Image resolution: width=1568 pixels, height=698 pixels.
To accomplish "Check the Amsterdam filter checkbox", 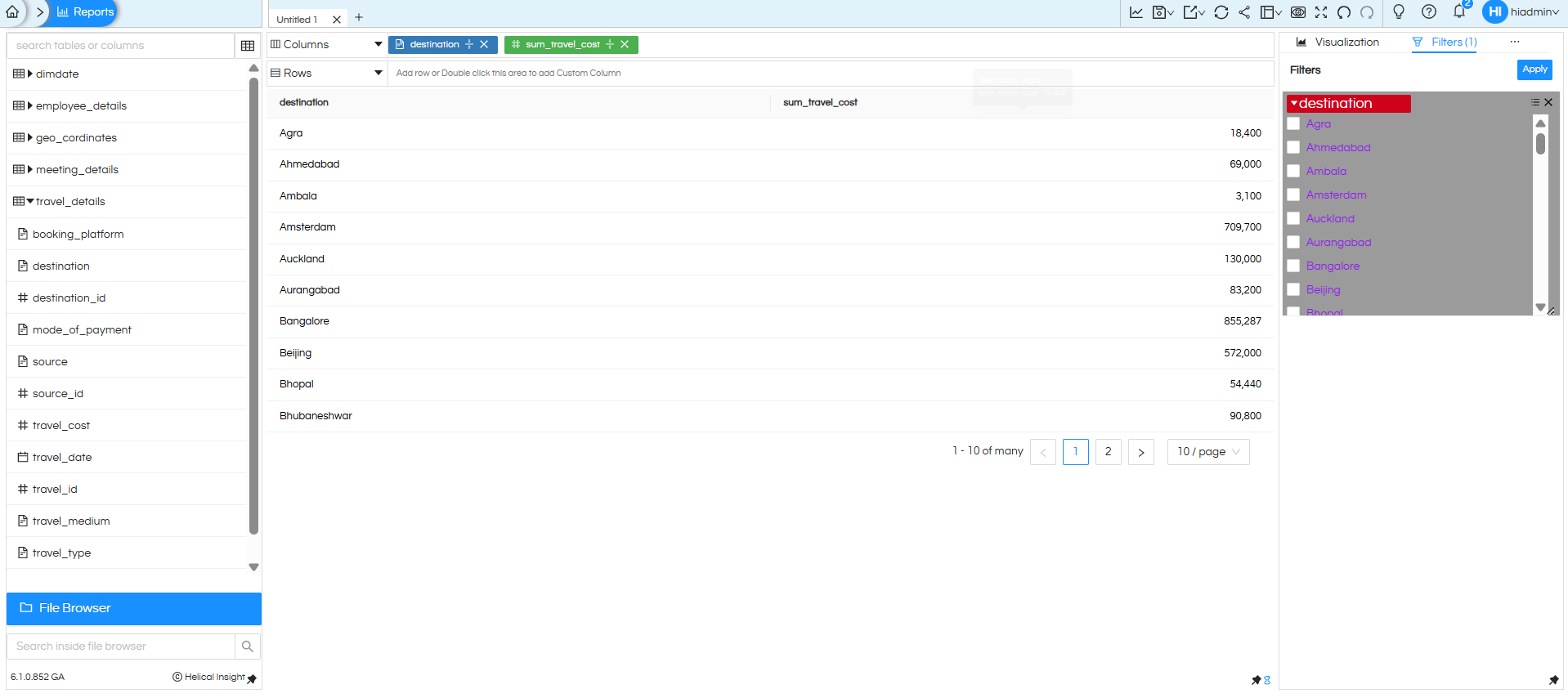I will (1293, 195).
